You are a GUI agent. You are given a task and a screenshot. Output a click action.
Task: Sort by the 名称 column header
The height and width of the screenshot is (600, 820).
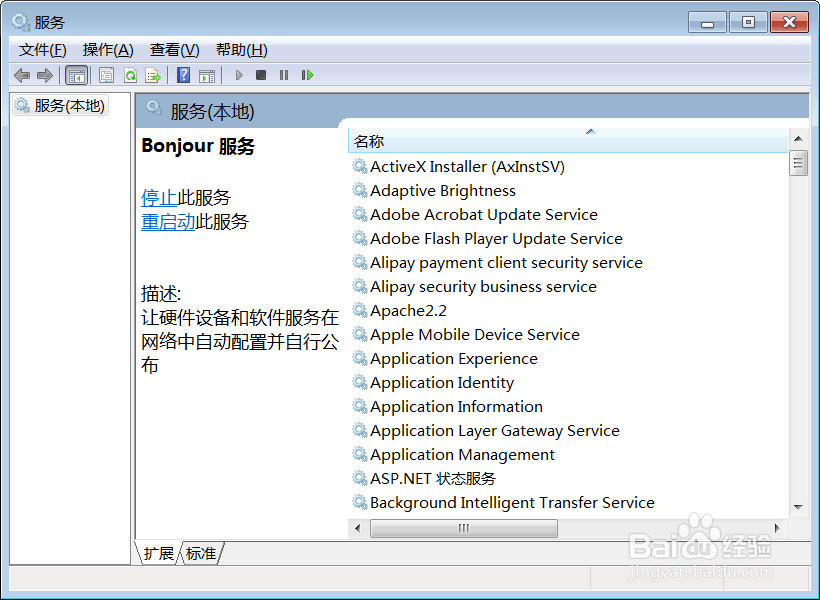coord(568,141)
